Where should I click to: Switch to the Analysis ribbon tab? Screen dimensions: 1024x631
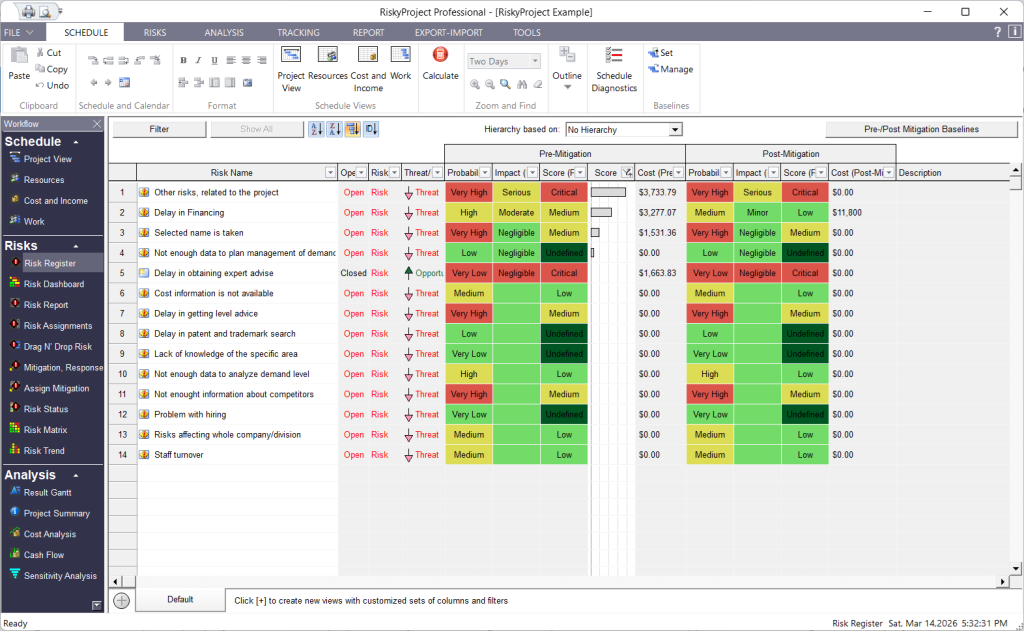[224, 33]
